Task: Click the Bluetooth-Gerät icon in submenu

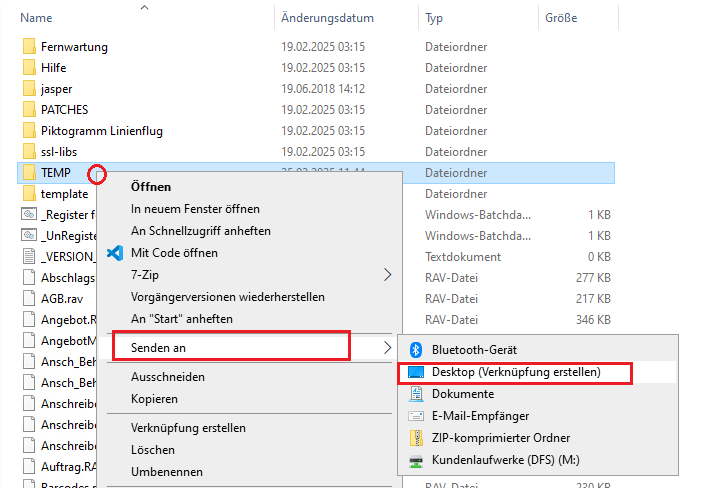Action: 416,350
